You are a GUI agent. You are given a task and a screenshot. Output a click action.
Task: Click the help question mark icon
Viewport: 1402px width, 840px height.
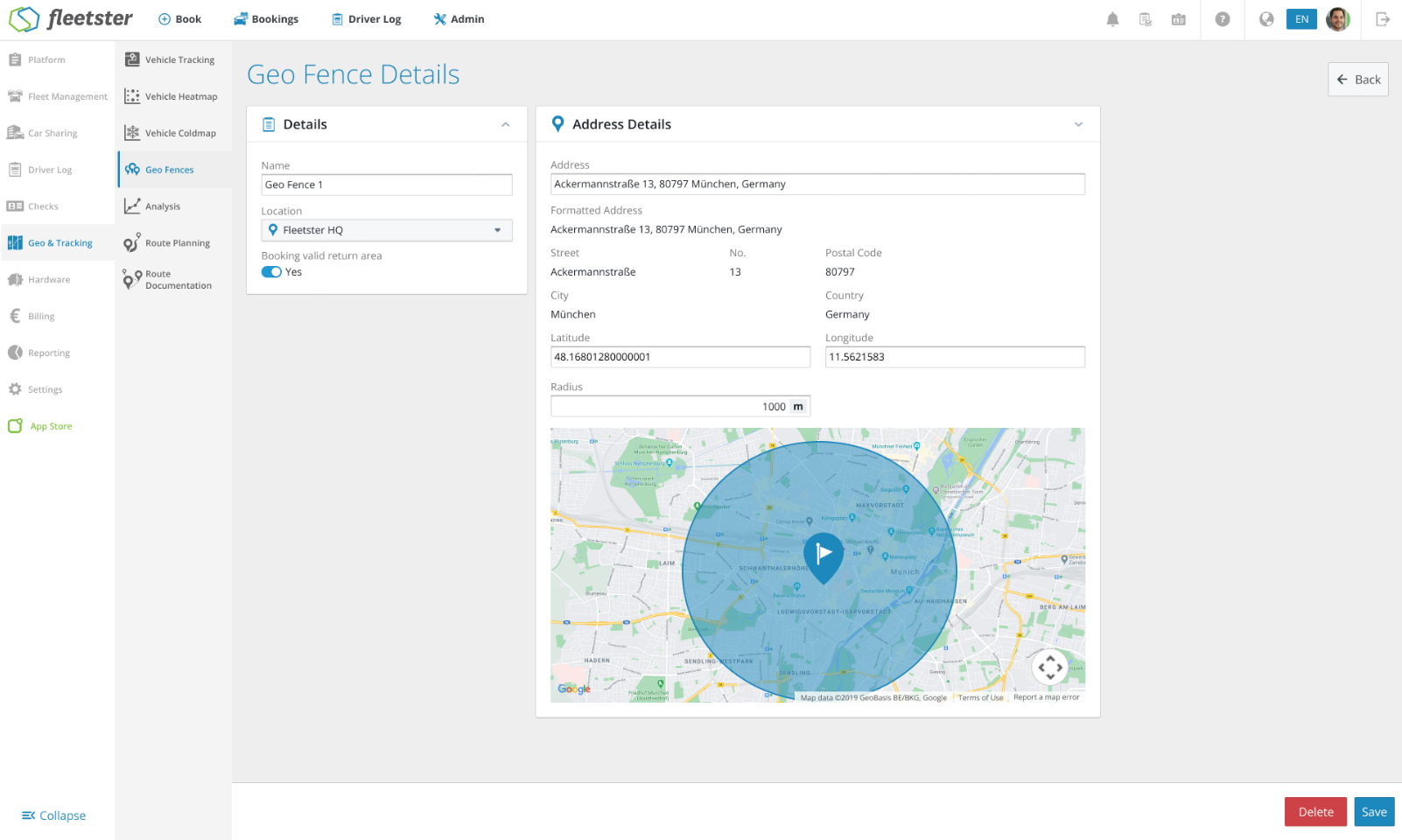tap(1223, 19)
